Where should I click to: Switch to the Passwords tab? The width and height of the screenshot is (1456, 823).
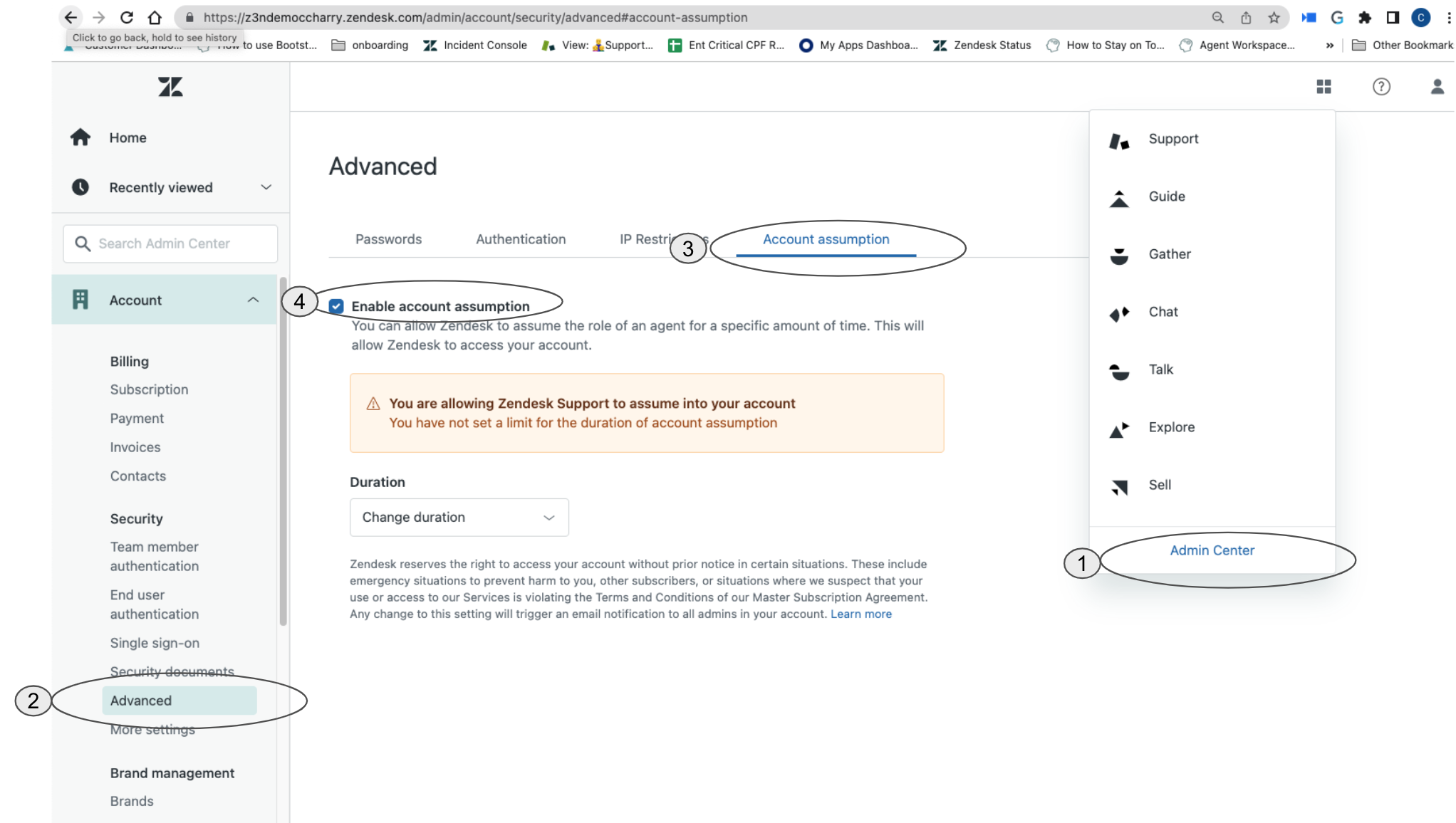click(x=388, y=240)
